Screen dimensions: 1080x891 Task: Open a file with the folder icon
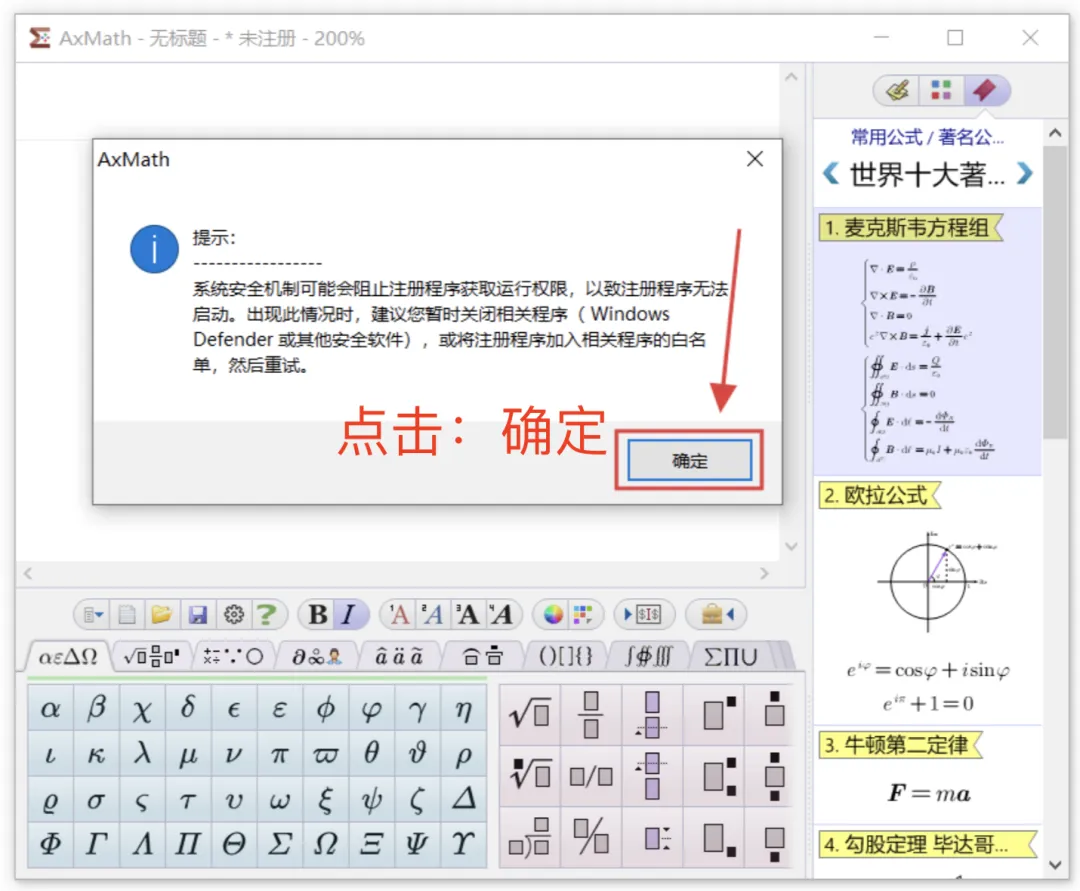point(161,614)
